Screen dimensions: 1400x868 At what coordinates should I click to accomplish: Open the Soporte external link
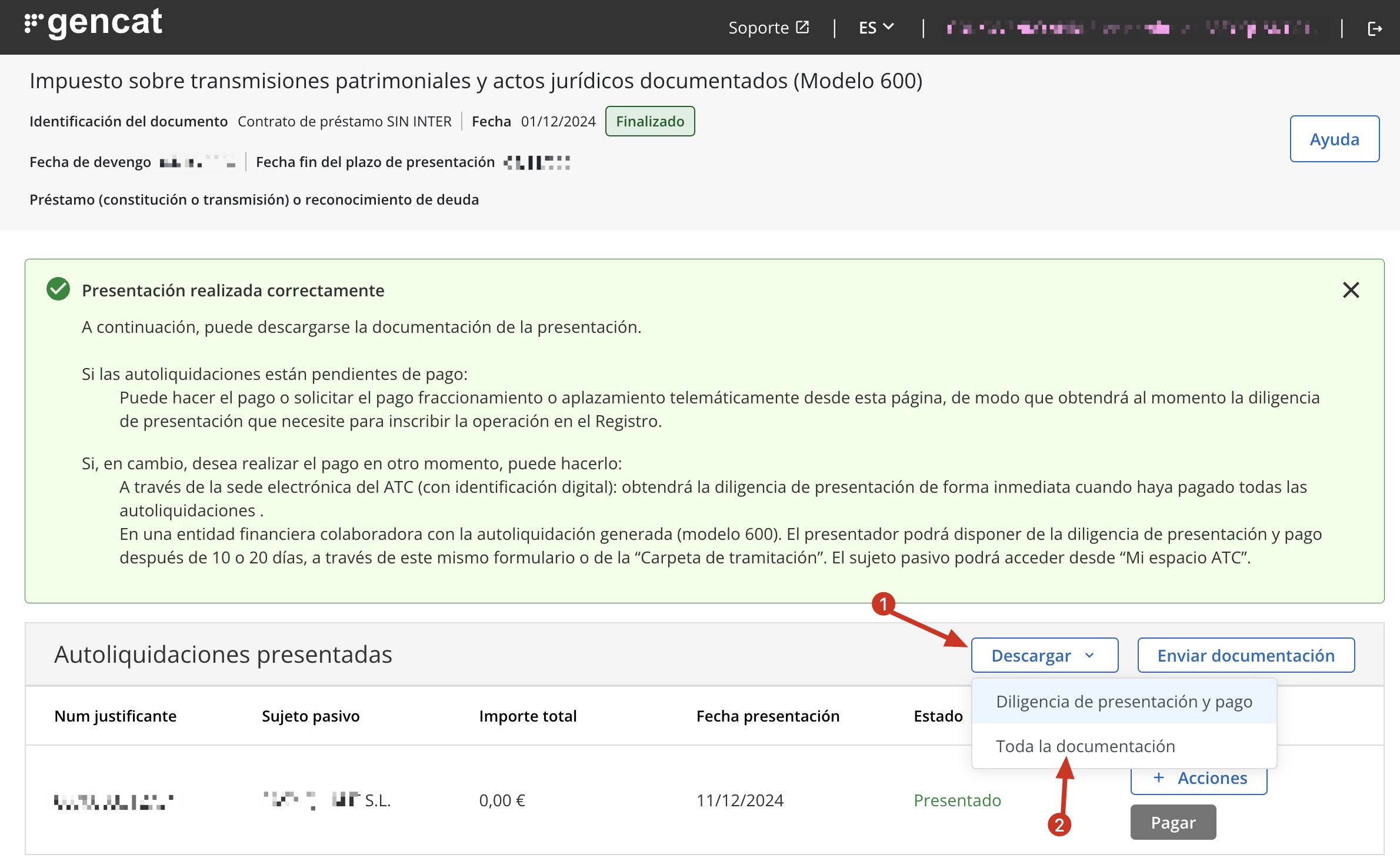pyautogui.click(x=758, y=28)
